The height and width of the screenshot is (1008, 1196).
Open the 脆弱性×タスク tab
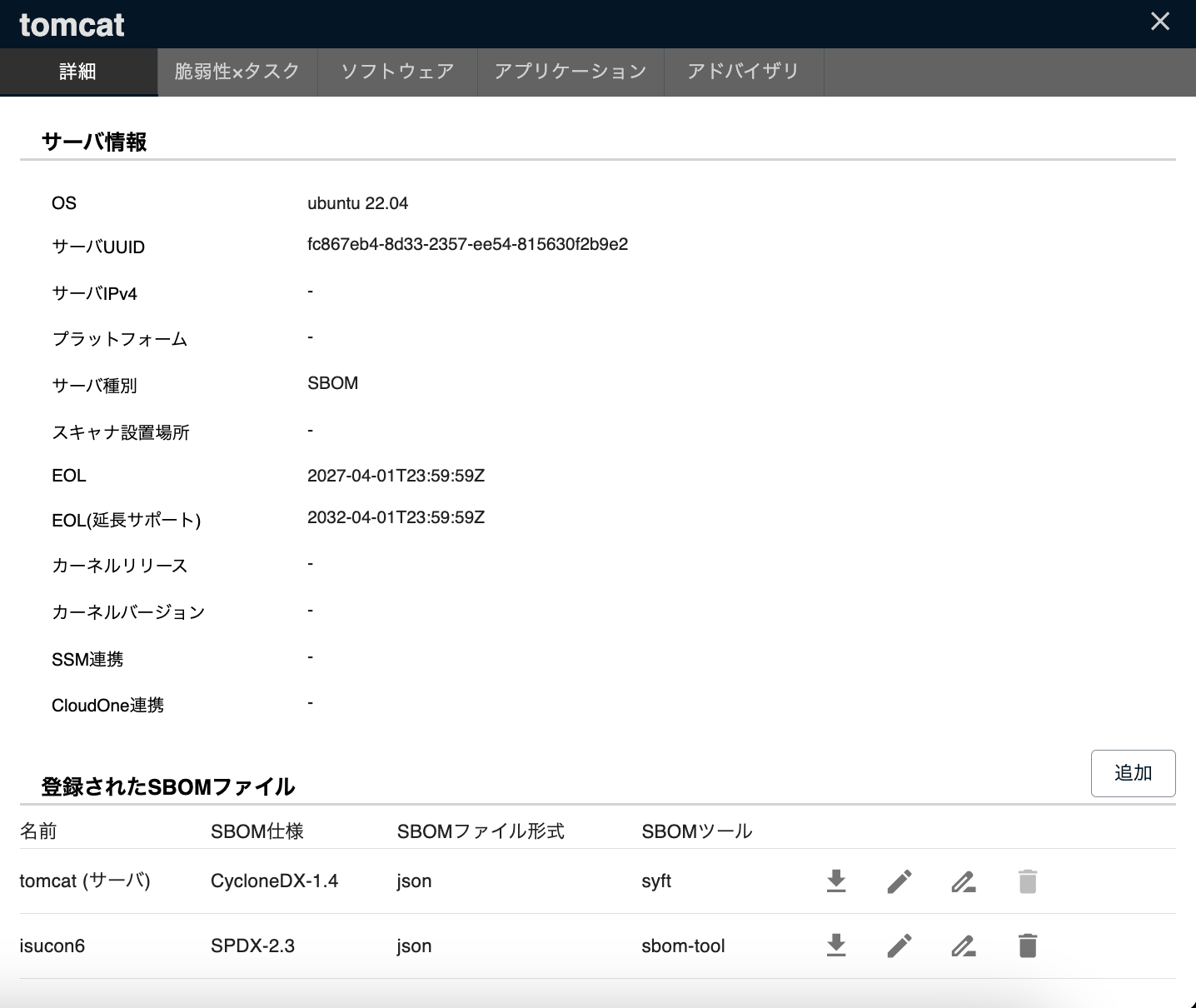[x=237, y=72]
